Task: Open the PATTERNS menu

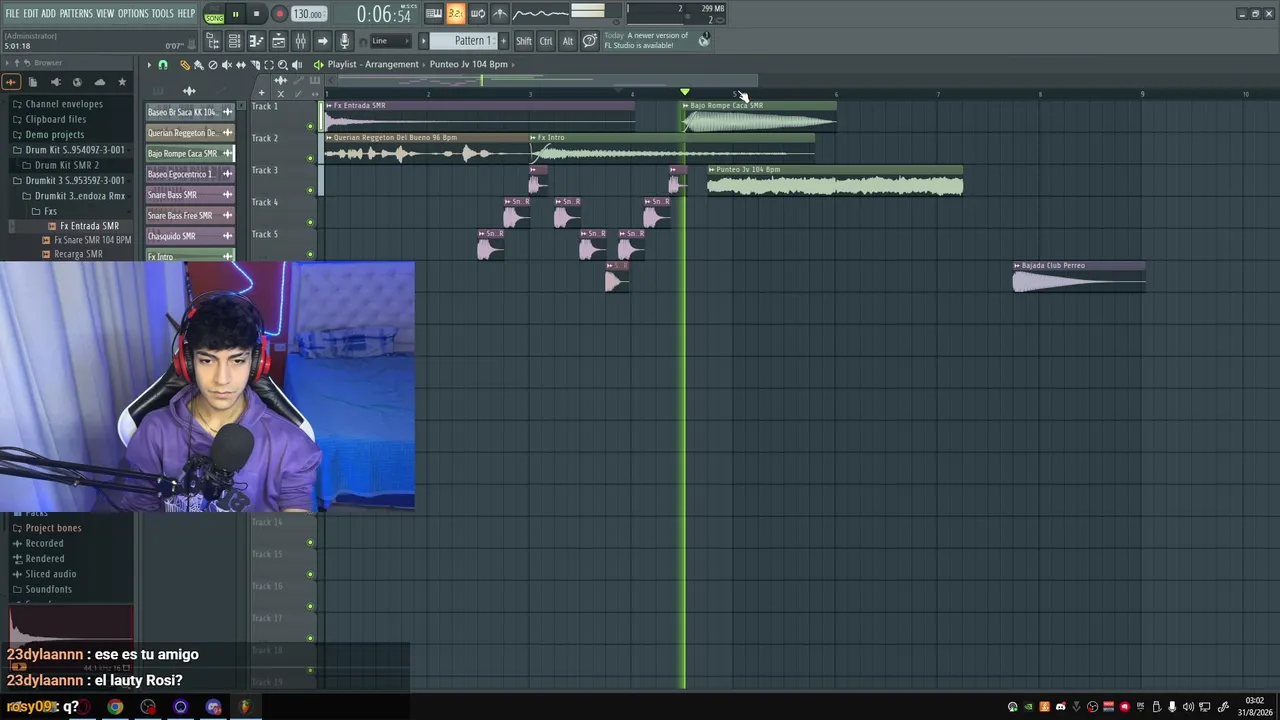Action: coord(76,13)
